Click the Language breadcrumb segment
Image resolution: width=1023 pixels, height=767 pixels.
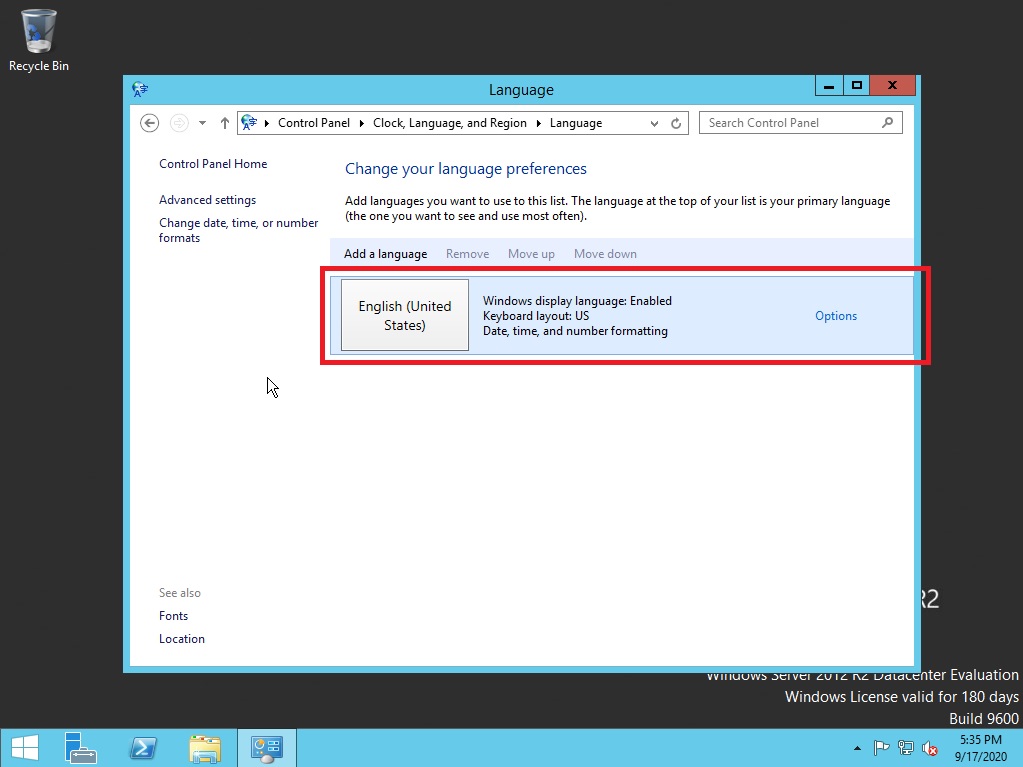pos(575,123)
